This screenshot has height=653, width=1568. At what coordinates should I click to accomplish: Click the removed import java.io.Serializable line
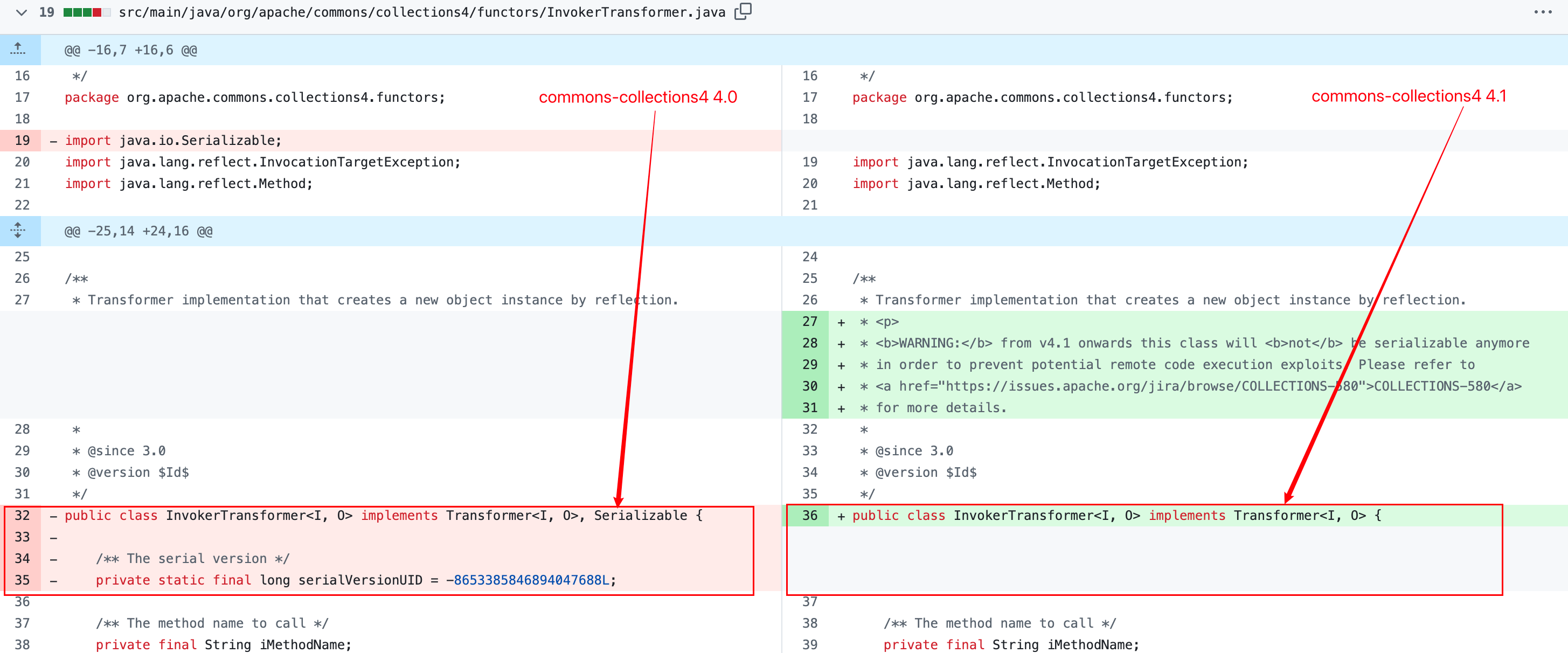(x=174, y=141)
